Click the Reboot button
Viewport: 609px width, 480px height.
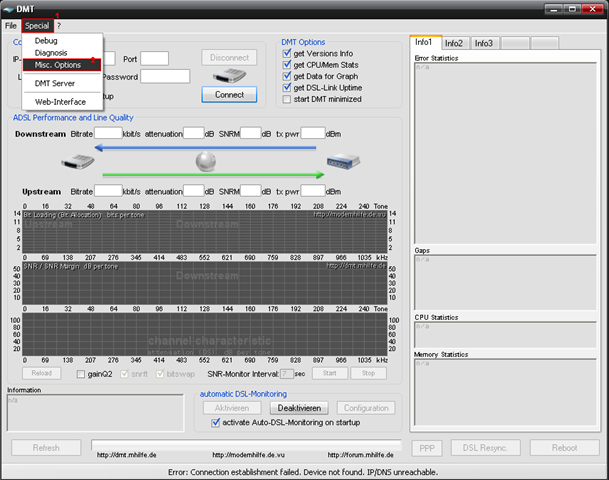565,448
